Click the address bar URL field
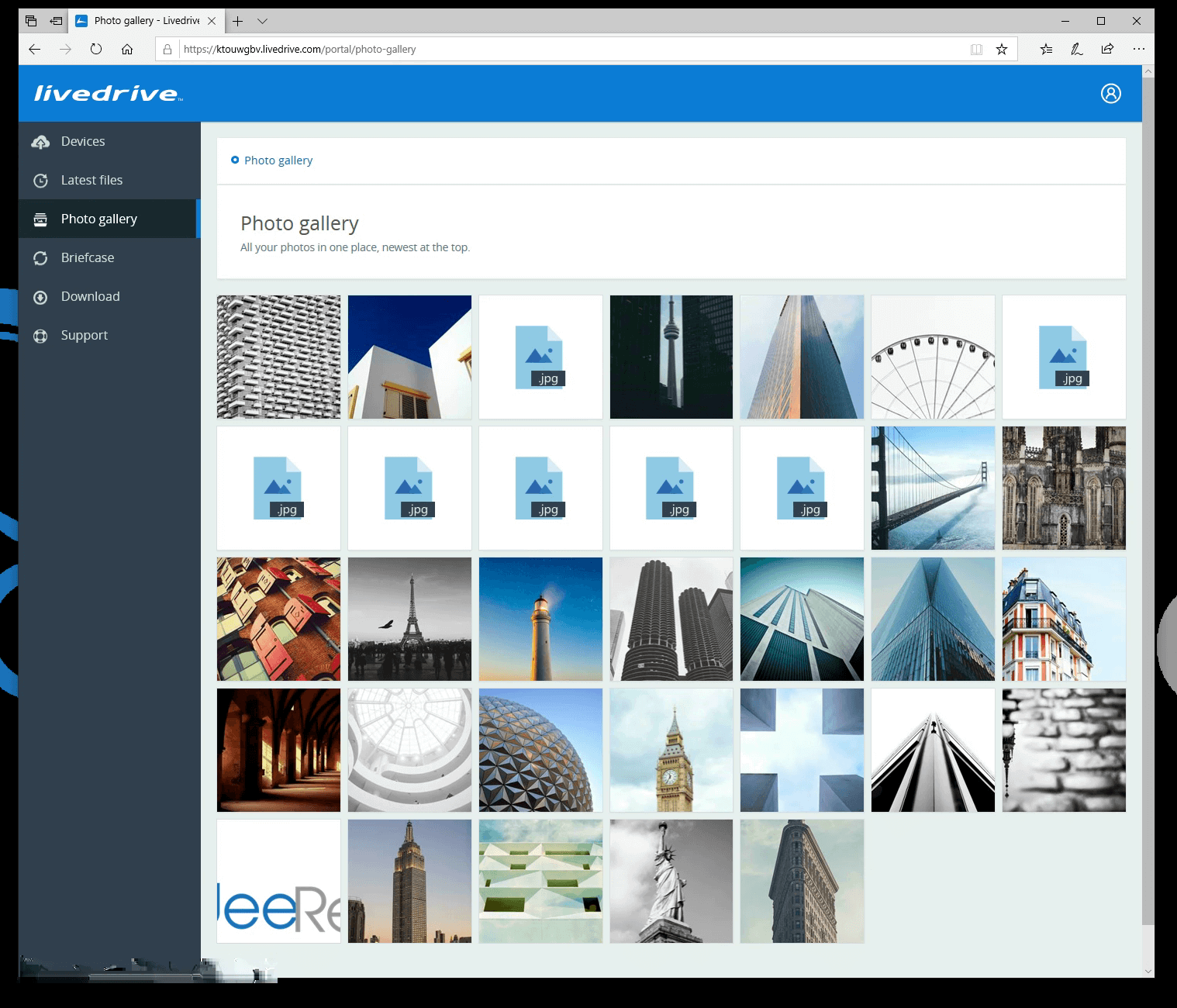The height and width of the screenshot is (1008, 1177). [543, 49]
